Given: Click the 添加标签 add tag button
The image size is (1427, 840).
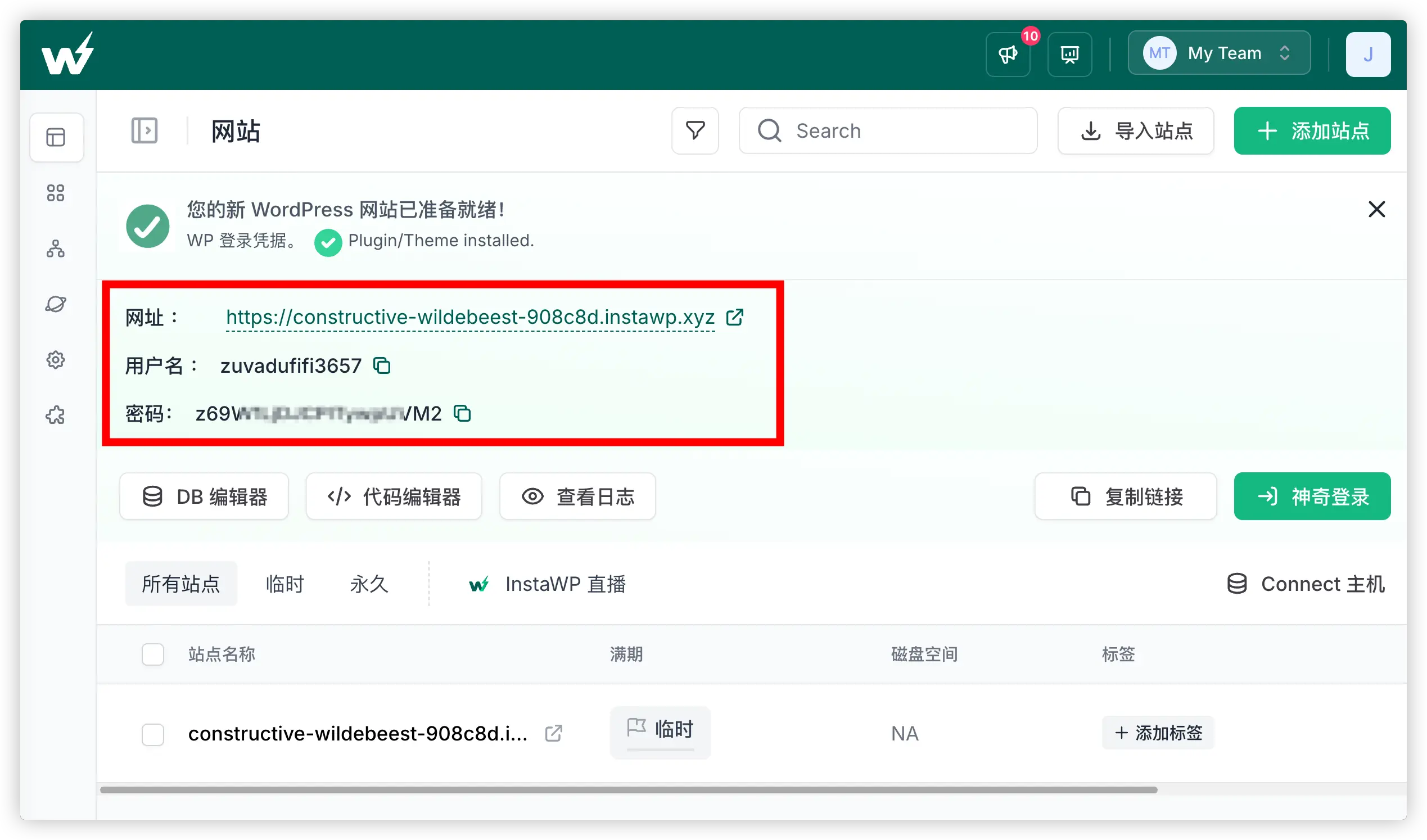Looking at the screenshot, I should point(1158,733).
